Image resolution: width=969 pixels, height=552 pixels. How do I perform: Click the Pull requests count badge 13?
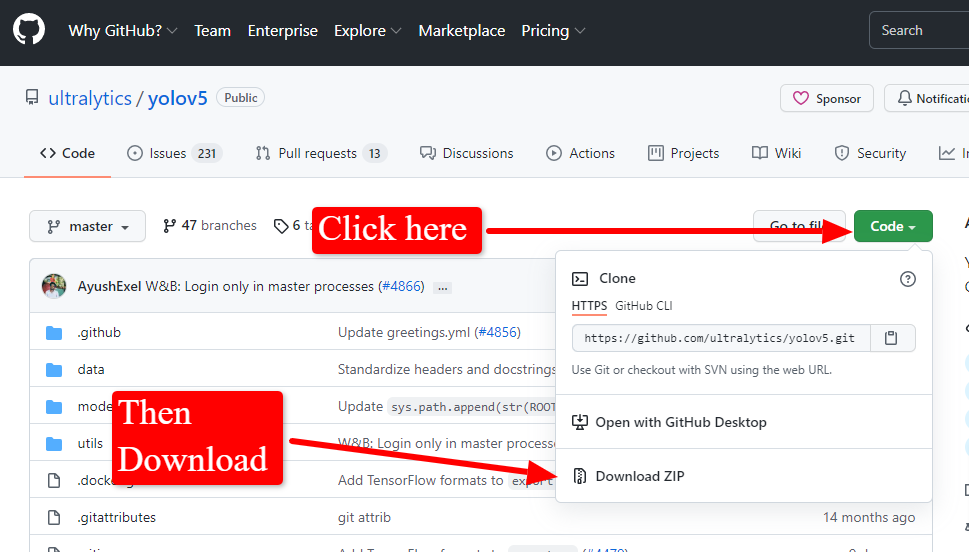click(x=374, y=153)
